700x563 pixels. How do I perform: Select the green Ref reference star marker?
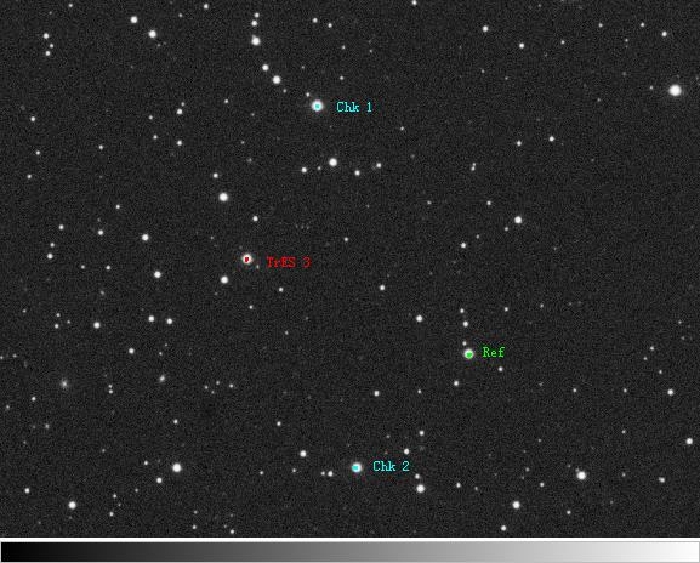pyautogui.click(x=469, y=354)
